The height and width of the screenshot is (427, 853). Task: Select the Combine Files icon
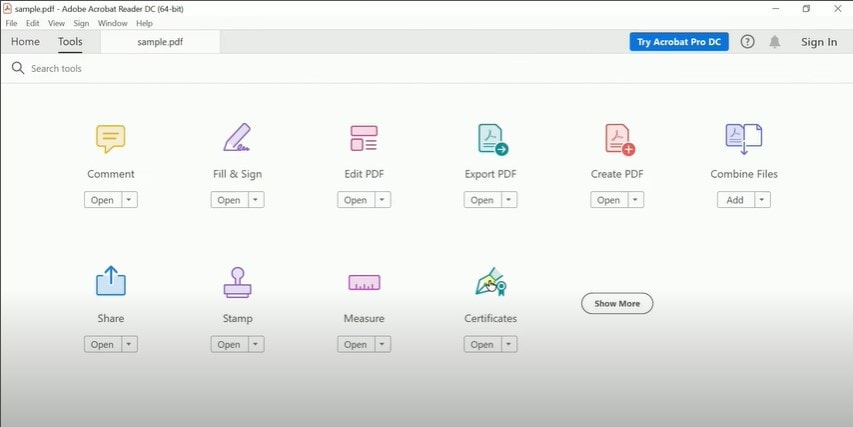click(744, 139)
